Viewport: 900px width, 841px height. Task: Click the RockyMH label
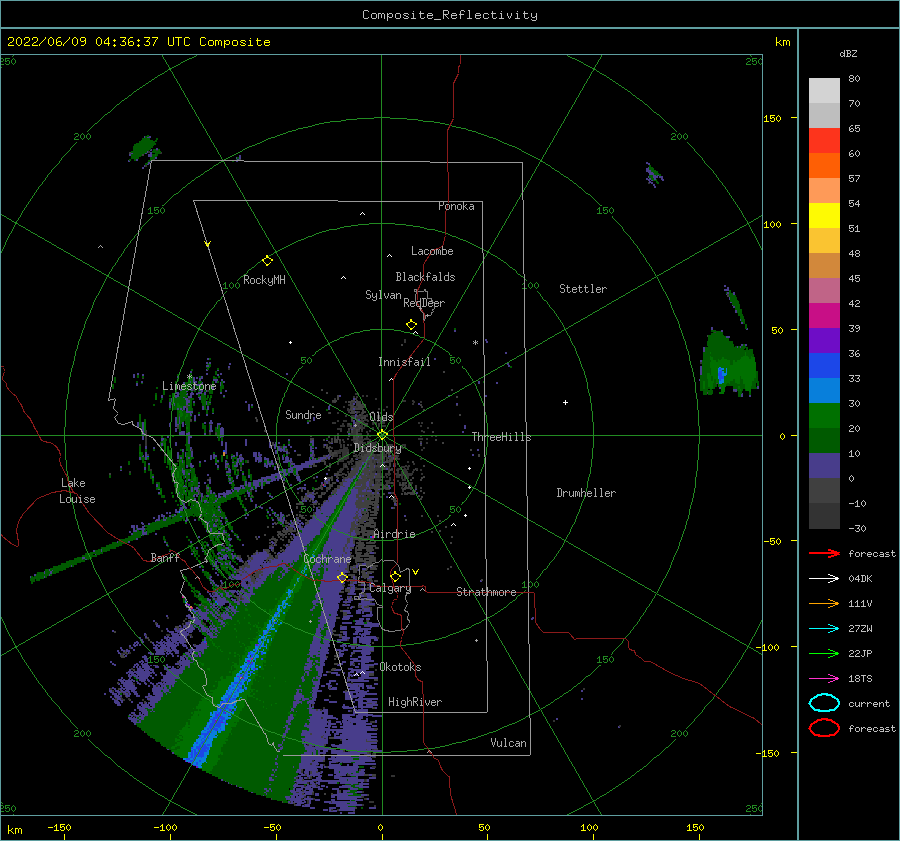click(x=264, y=280)
